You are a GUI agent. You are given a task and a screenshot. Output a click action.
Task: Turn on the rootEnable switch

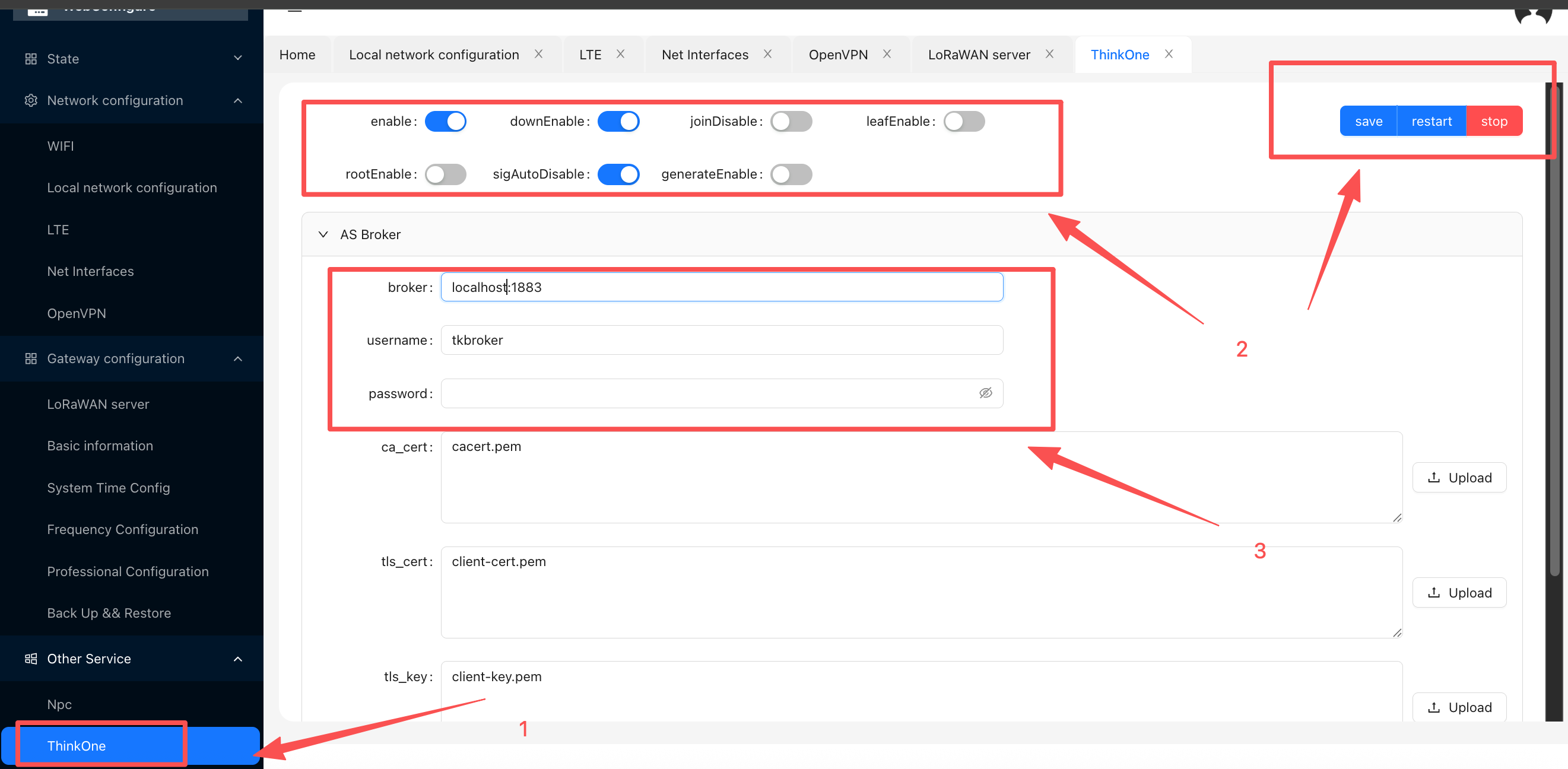click(x=446, y=174)
